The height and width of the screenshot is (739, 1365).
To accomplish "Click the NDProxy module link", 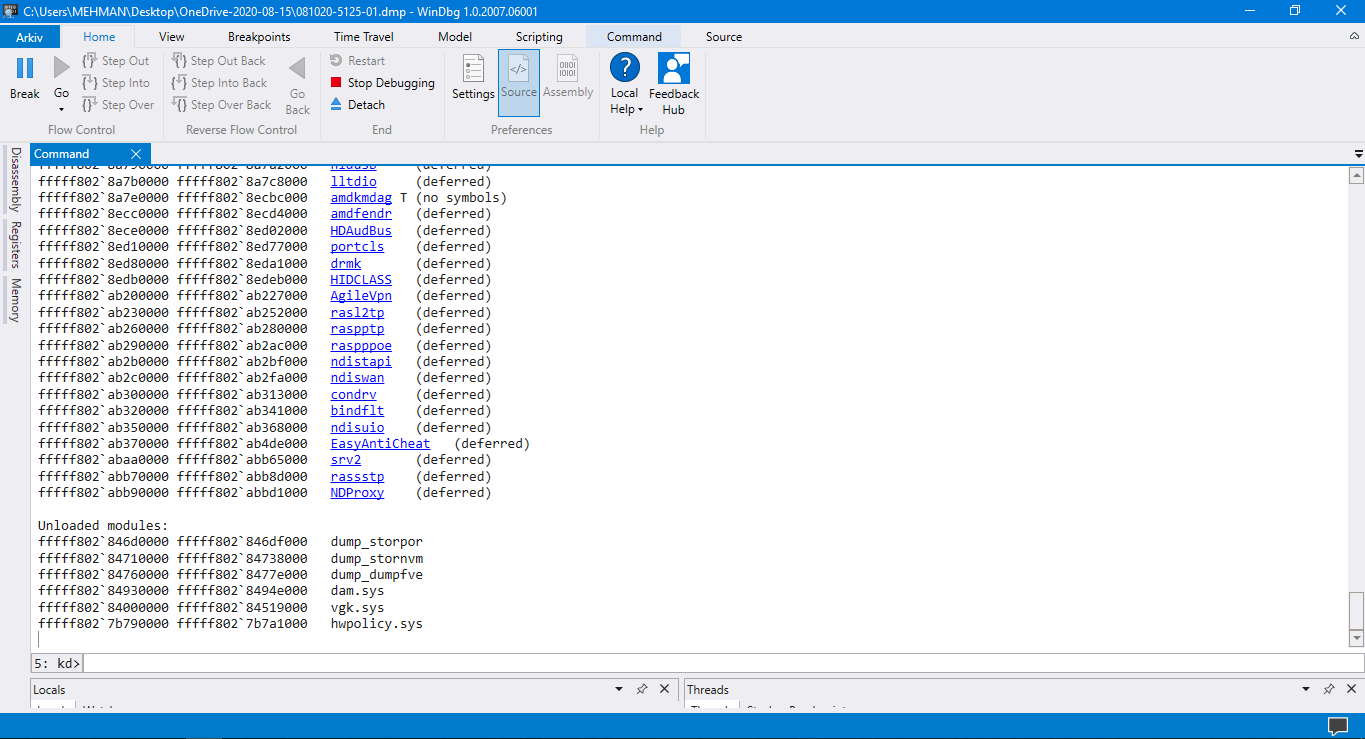I will tap(357, 493).
